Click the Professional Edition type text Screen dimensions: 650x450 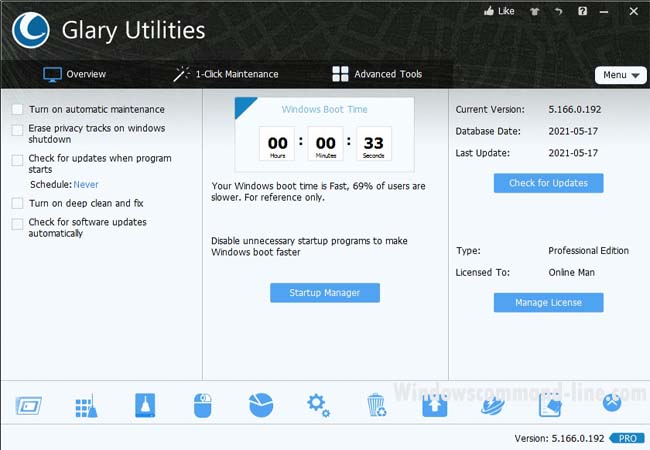coord(588,251)
